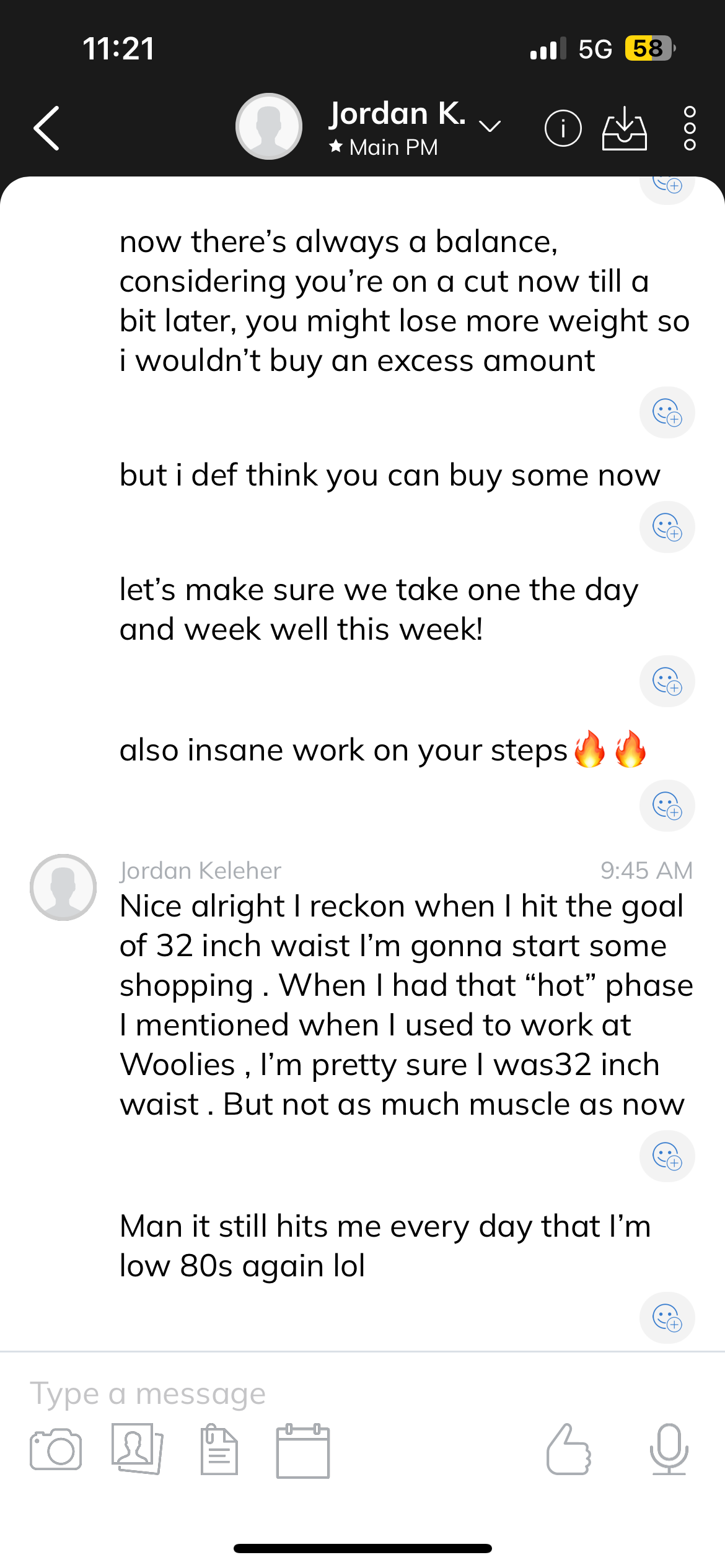The height and width of the screenshot is (1568, 725).
Task: Tap the Jordan Keleher sender name
Action: pyautogui.click(x=201, y=871)
